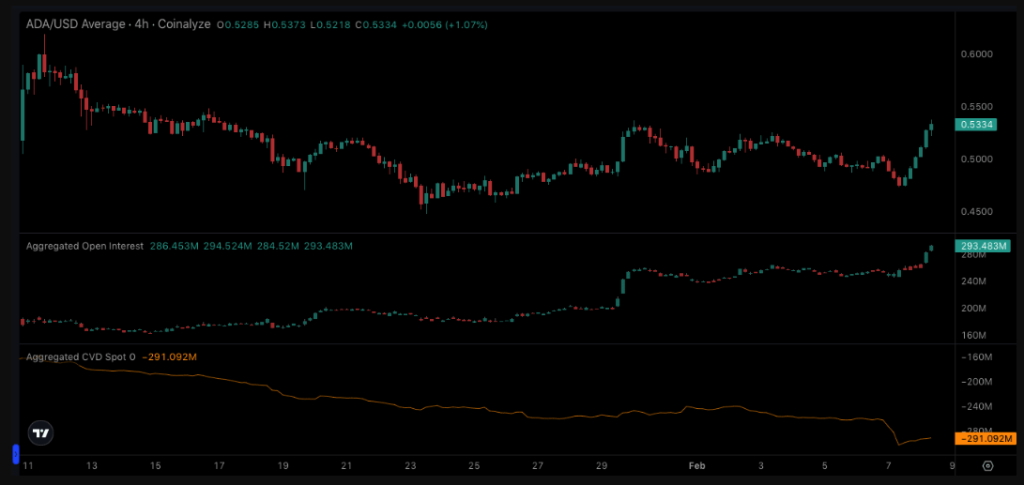Click the 293.483M open interest price tag
The height and width of the screenshot is (485, 1024).
click(982, 246)
